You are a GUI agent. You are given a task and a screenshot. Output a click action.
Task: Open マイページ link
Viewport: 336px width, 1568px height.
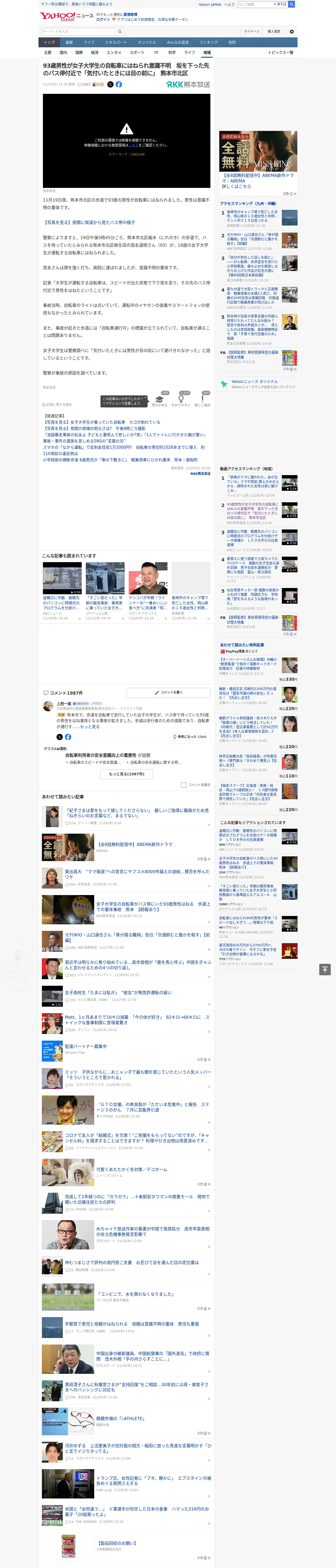[x=251, y=32]
